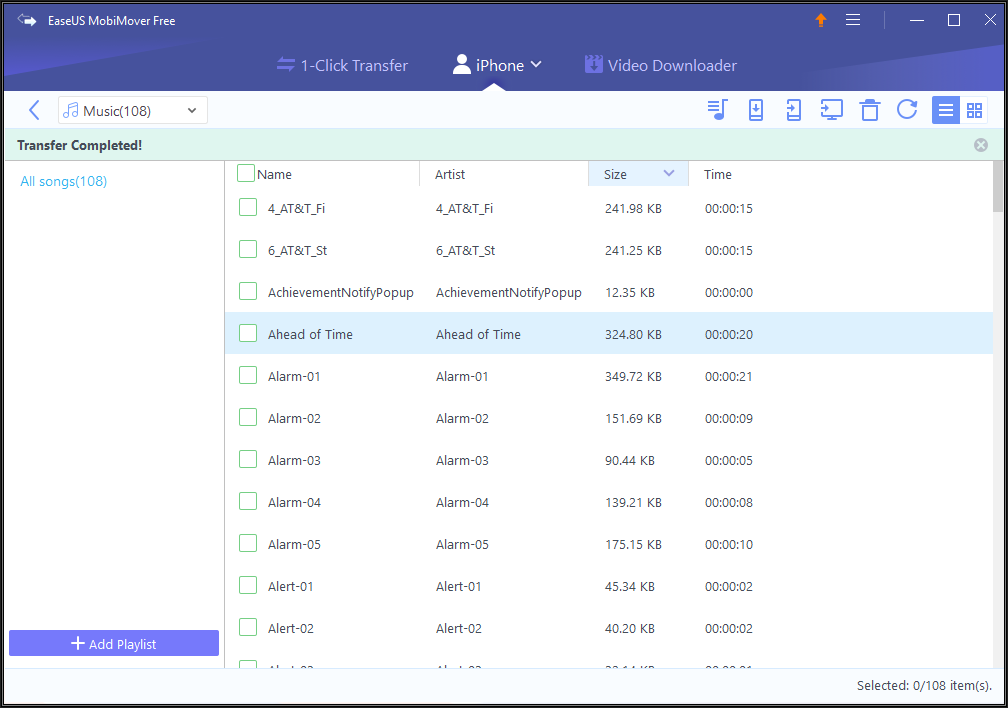Check the AchievementNotifyPopup checkbox
Screen dimensions: 1008x708
pos(248,291)
